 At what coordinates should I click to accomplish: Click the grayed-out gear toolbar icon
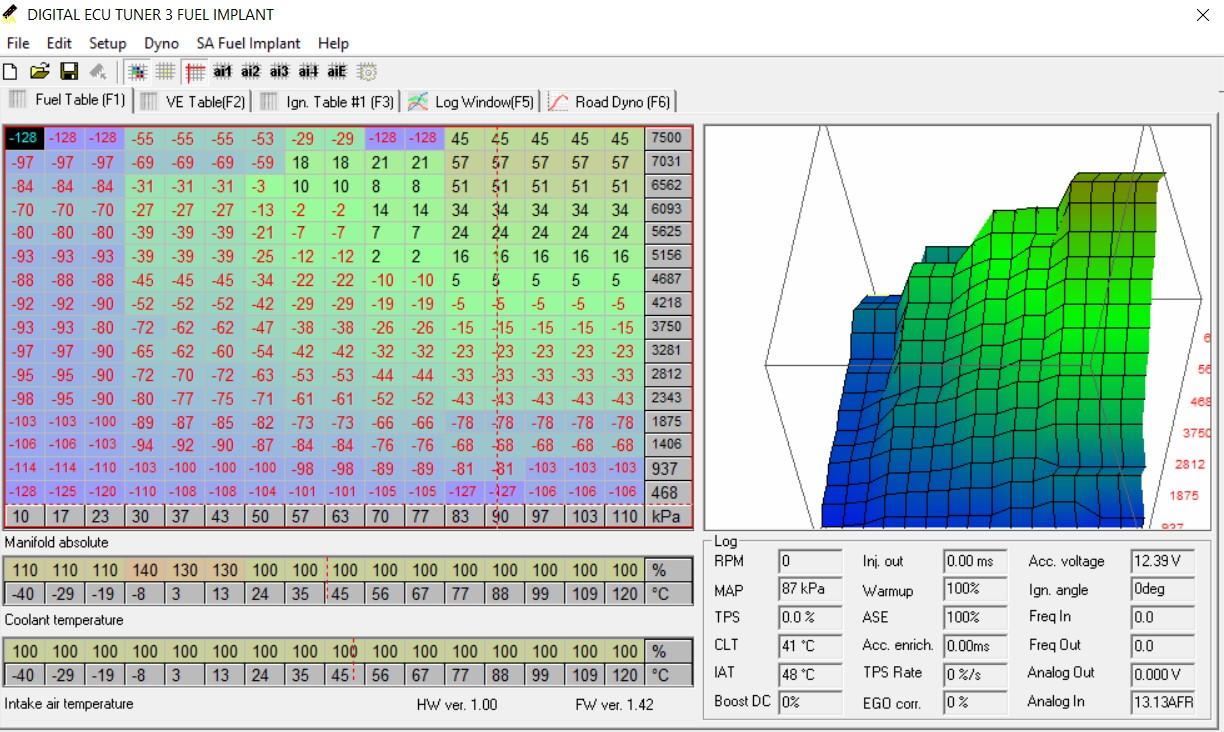point(367,72)
